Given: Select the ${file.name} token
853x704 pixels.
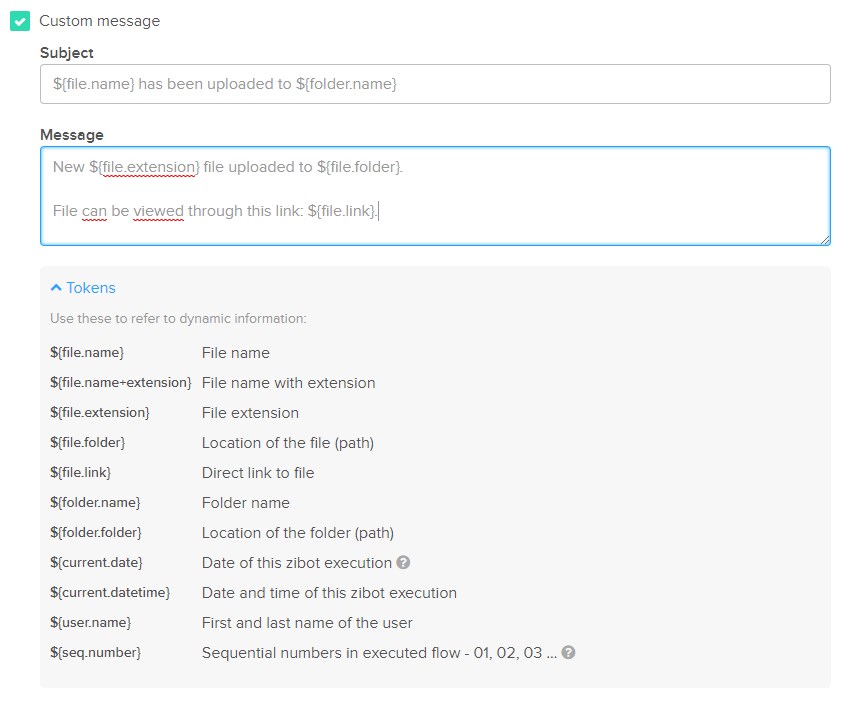Looking at the screenshot, I should tap(87, 353).
